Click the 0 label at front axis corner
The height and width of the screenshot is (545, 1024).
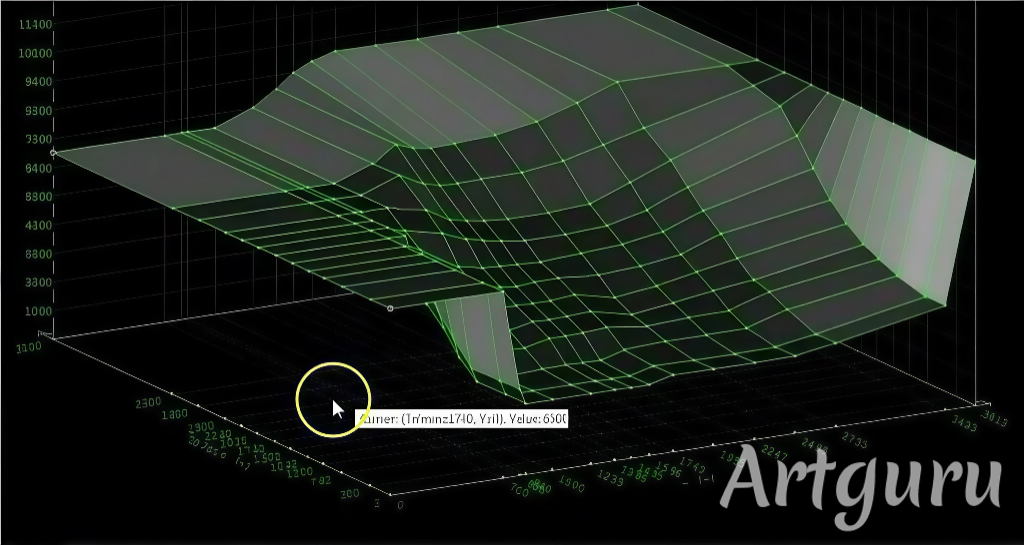[400, 505]
